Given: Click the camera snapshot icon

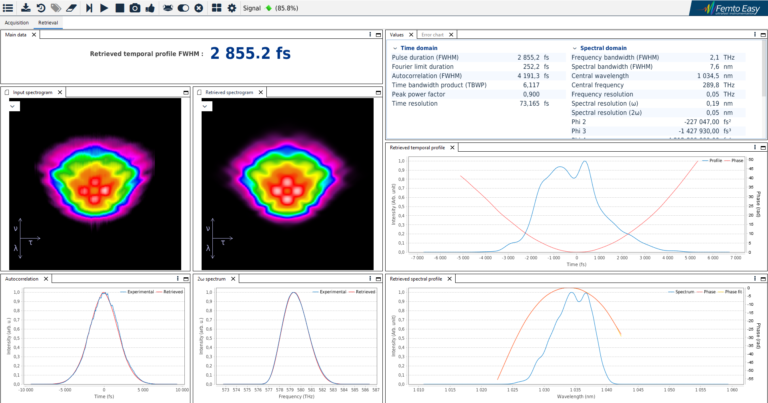Looking at the screenshot, I should click(135, 8).
